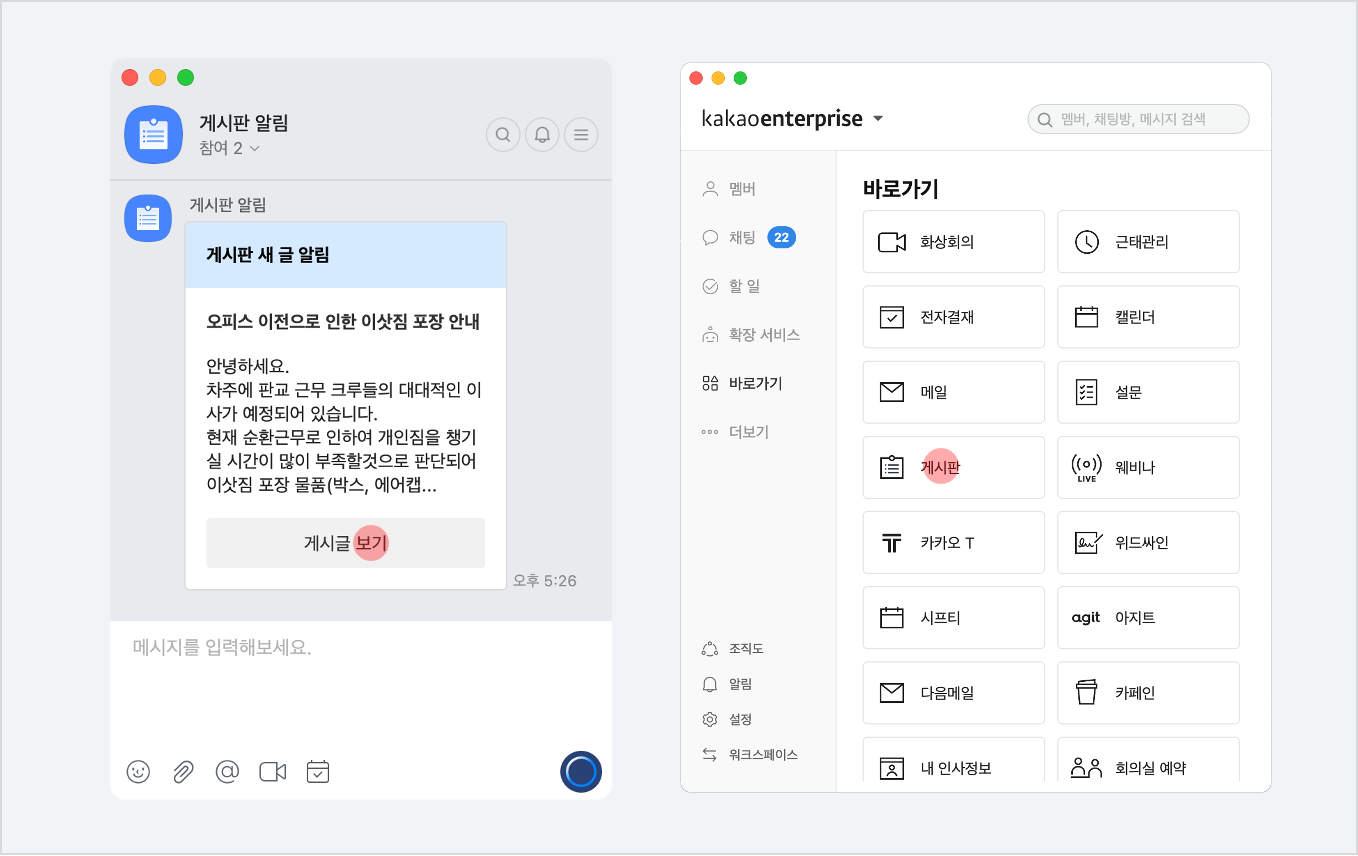Open the 설문 shortcut
This screenshot has width=1358, height=856.
click(x=1148, y=392)
